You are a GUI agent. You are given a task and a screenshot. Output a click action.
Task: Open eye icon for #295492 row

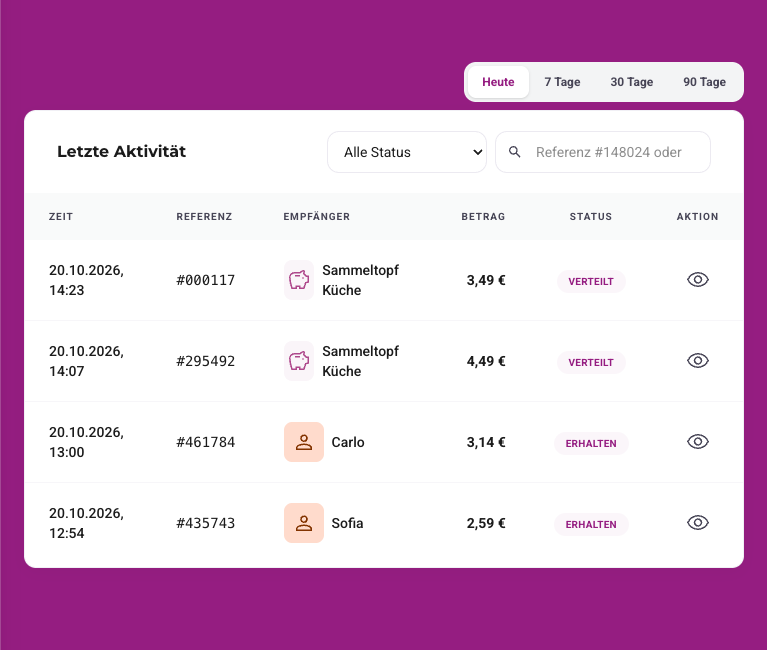(698, 361)
